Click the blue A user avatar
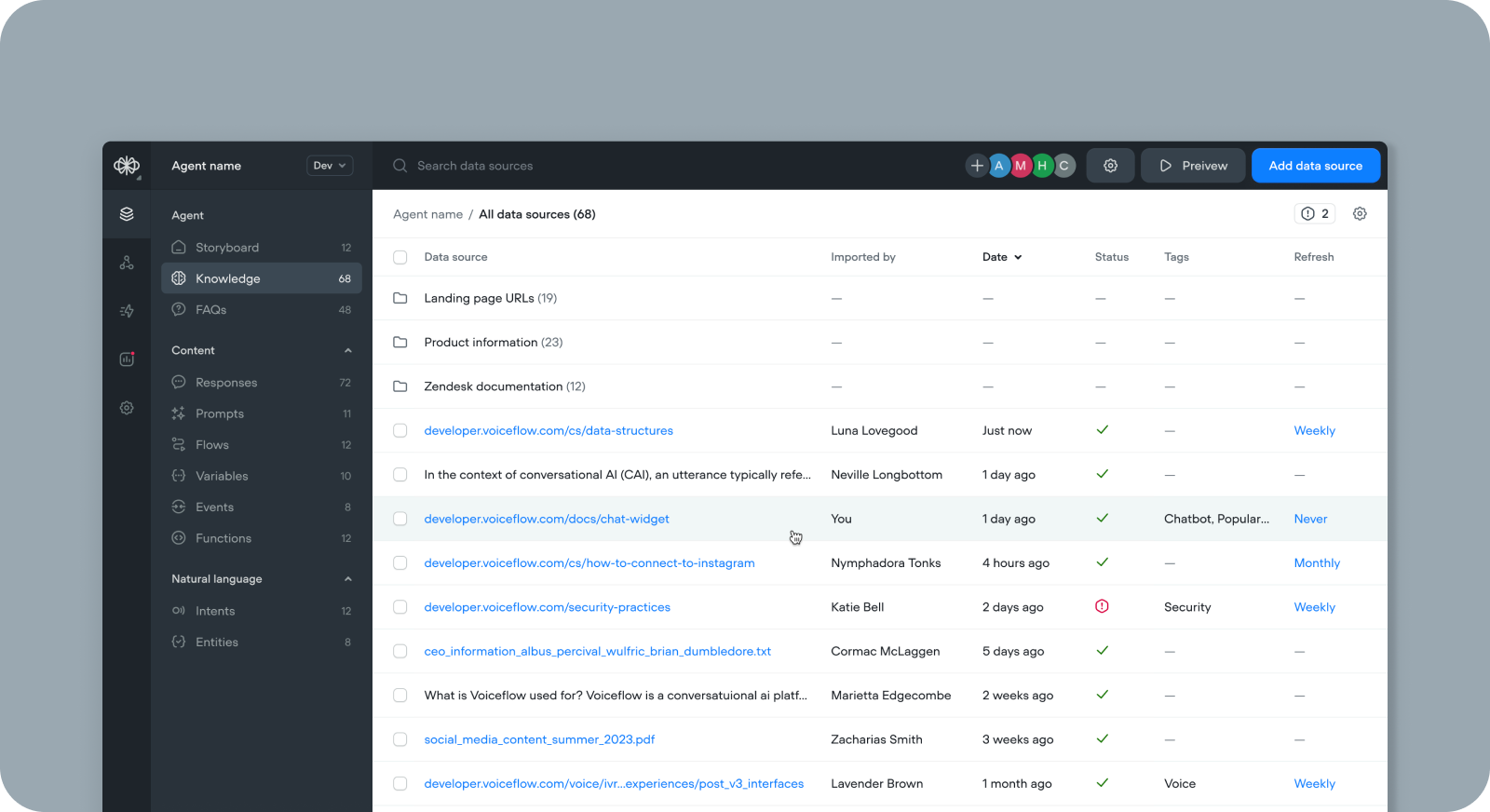1490x812 pixels. point(999,166)
